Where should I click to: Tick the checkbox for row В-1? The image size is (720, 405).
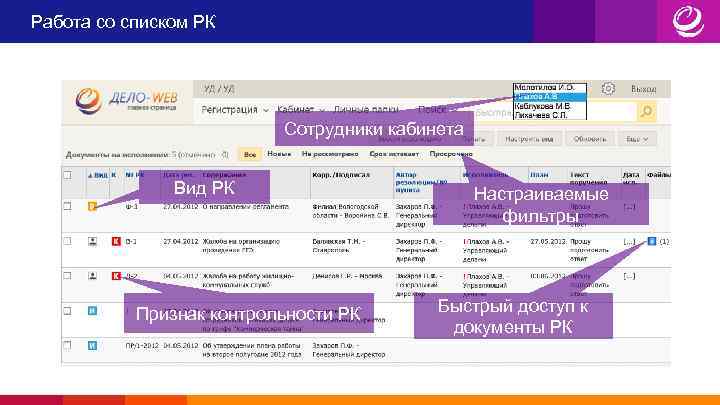(x=68, y=241)
